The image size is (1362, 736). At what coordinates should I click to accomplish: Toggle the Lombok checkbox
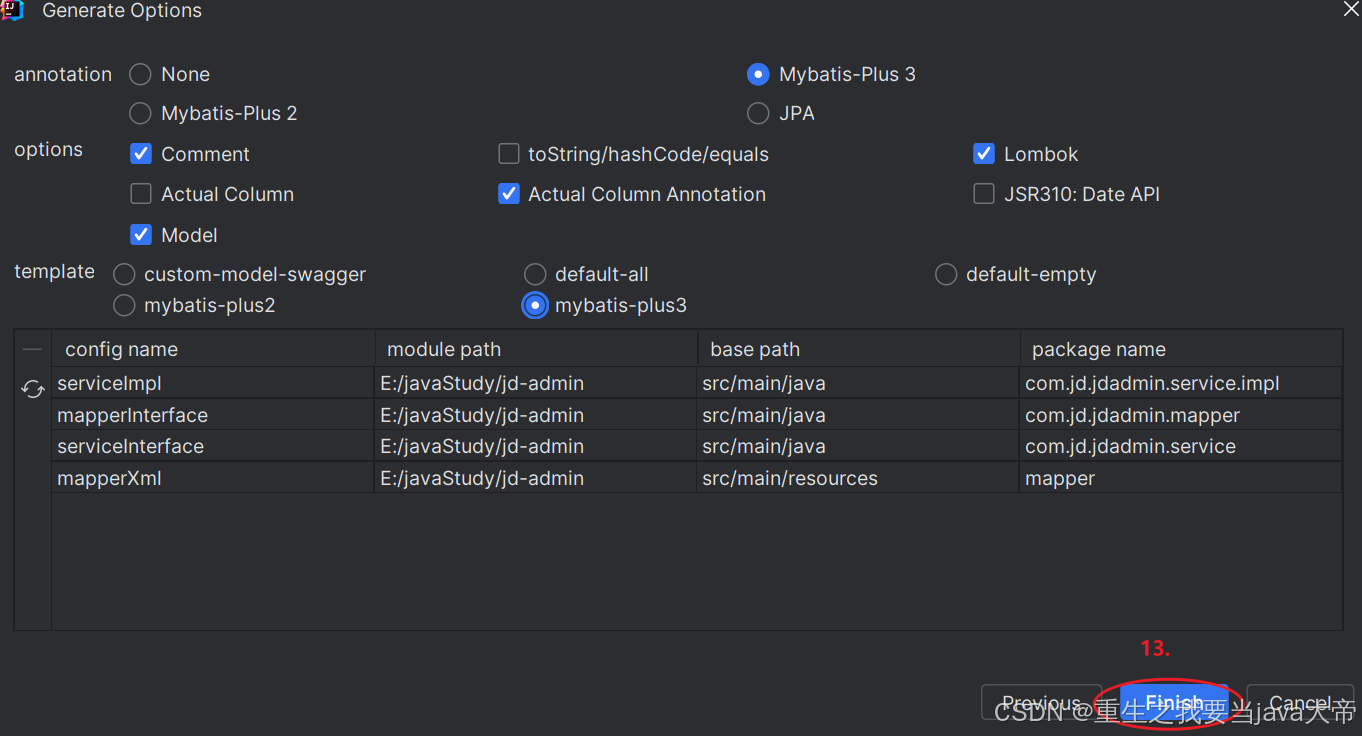[984, 154]
